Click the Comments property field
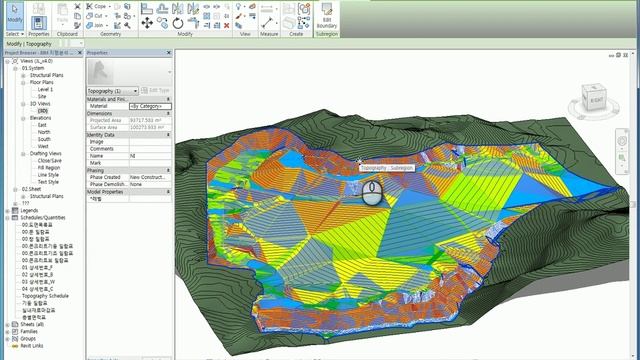 coord(150,149)
